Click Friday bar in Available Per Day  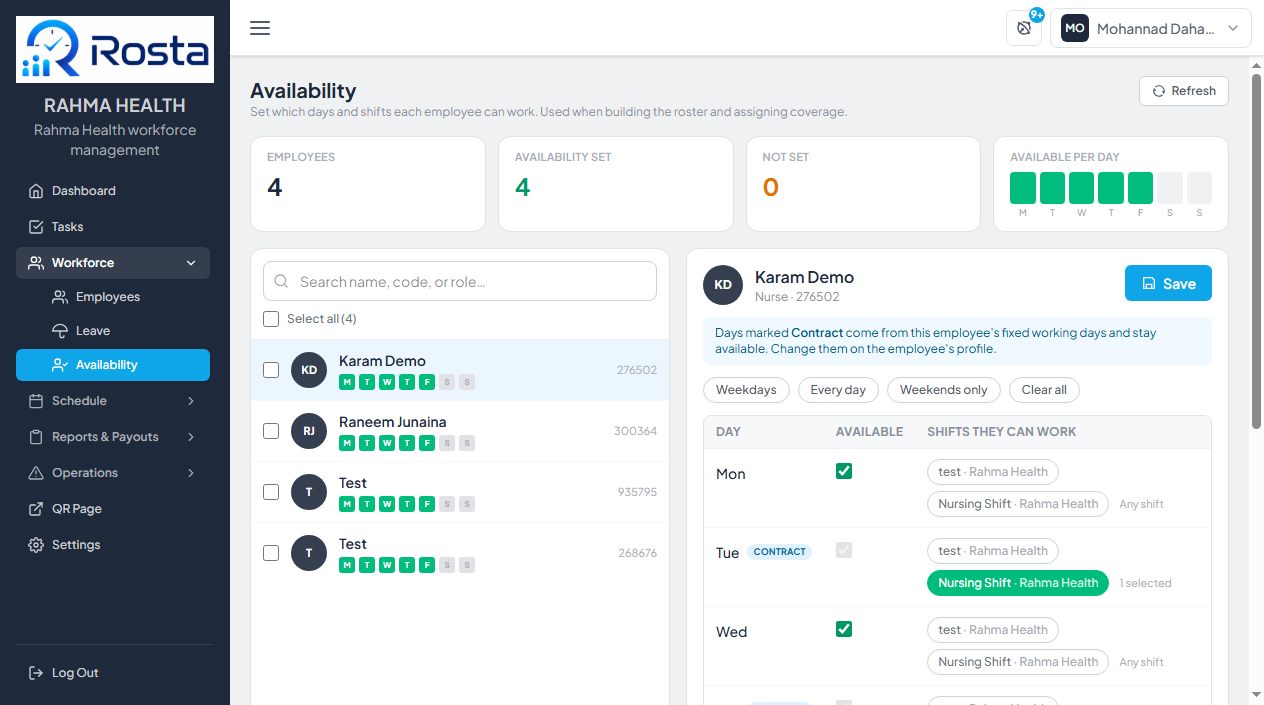[1140, 188]
